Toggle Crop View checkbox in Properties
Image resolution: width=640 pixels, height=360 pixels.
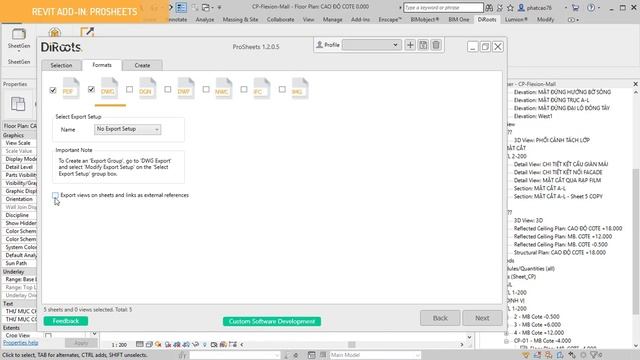[48, 336]
